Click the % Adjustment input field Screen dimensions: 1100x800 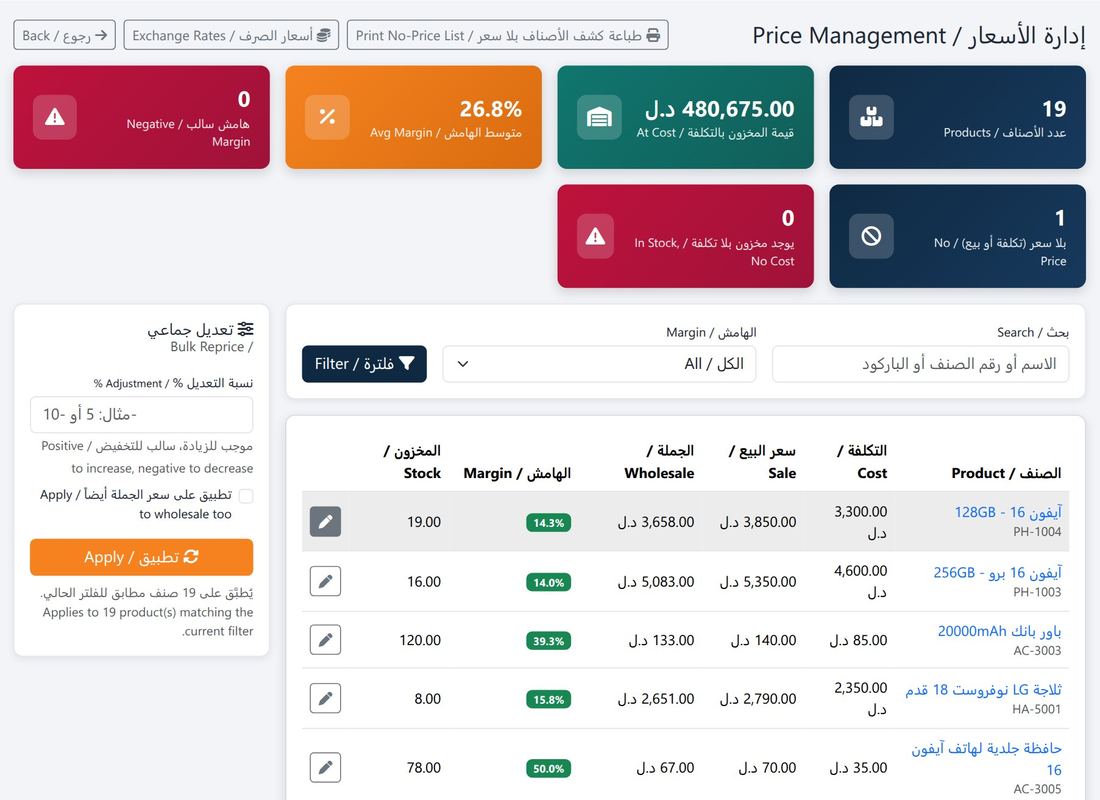pos(142,415)
